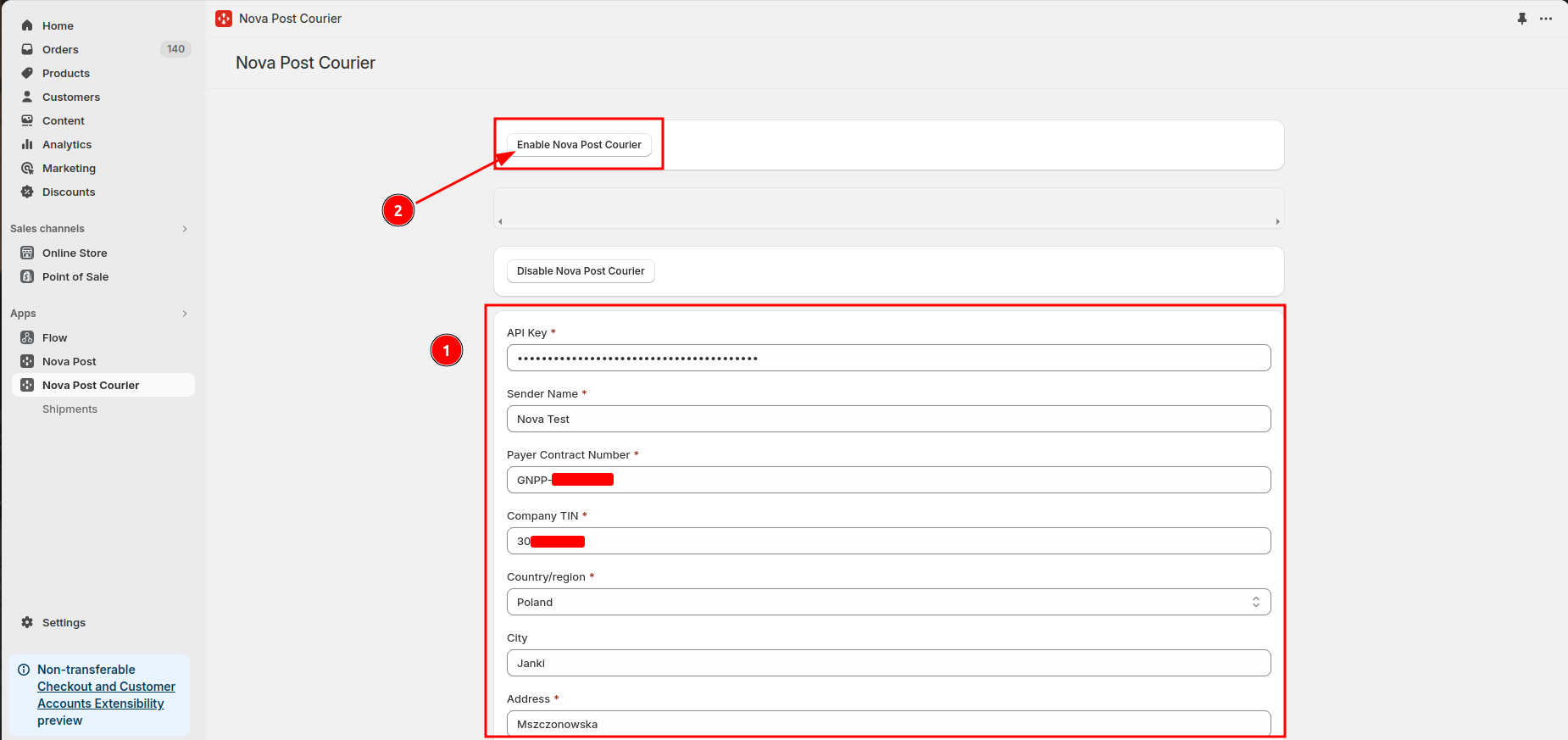Pin the app with the pin icon

click(x=1522, y=19)
